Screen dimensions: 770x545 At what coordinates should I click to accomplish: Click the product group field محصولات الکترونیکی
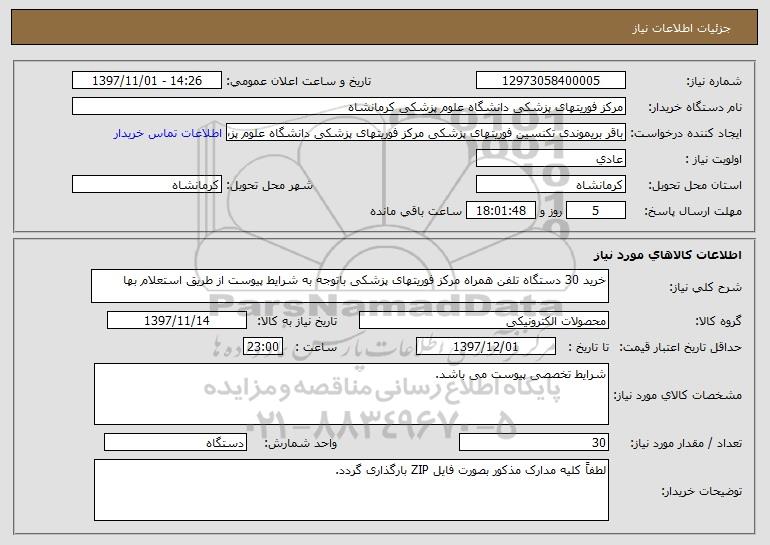tap(484, 321)
